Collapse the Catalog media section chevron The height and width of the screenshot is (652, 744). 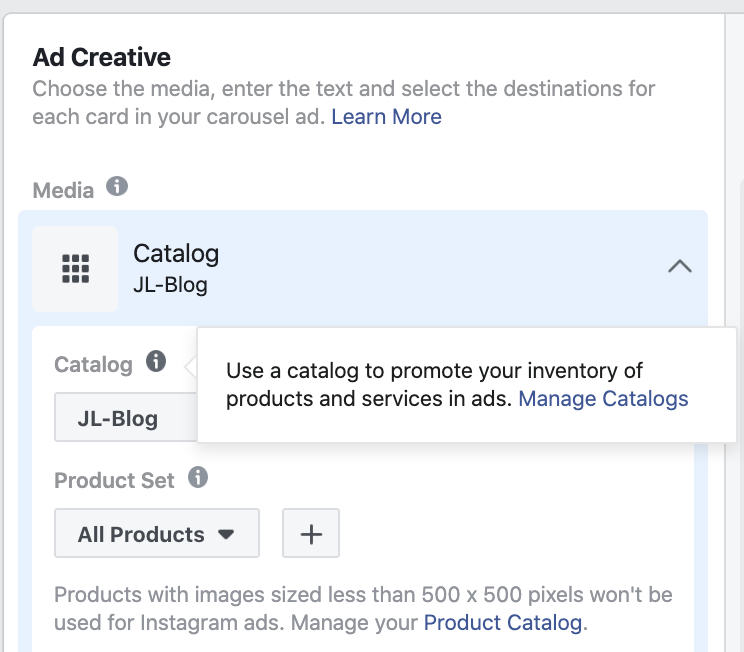pyautogui.click(x=679, y=266)
